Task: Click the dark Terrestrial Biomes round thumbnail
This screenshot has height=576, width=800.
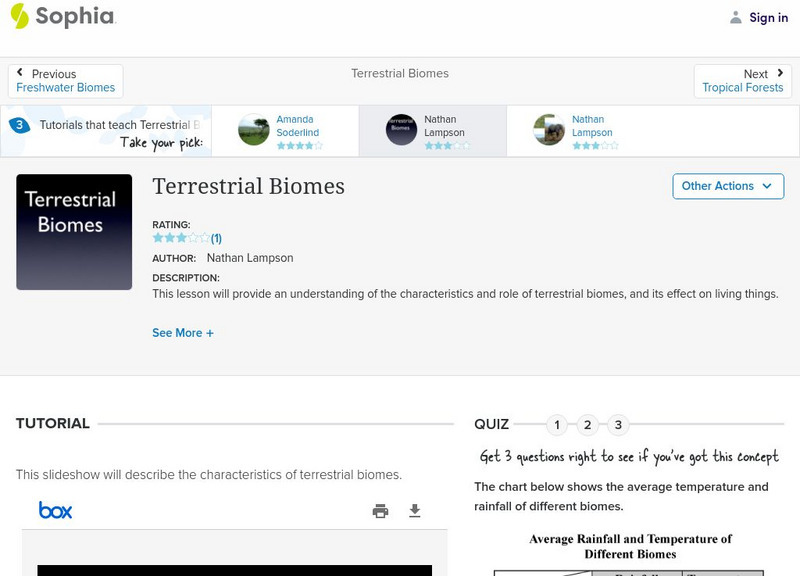Action: (401, 130)
